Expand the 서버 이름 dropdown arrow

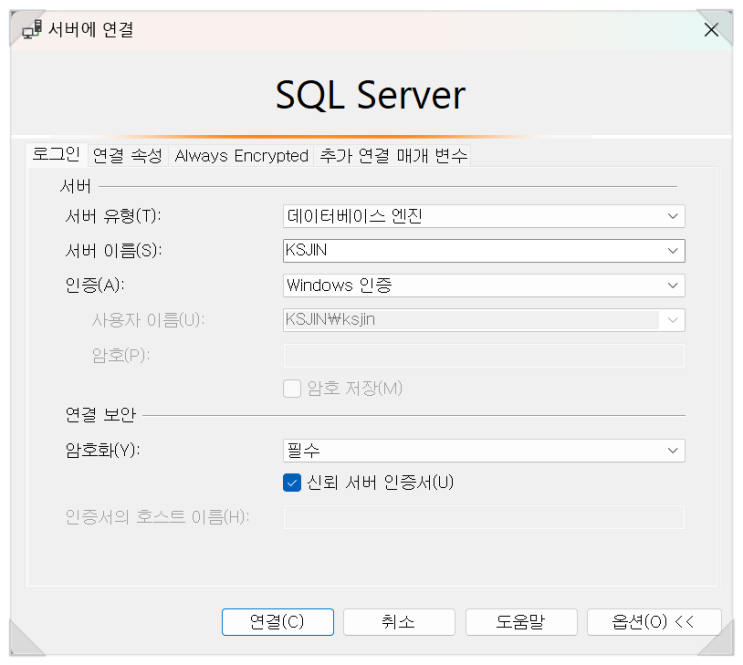672,251
